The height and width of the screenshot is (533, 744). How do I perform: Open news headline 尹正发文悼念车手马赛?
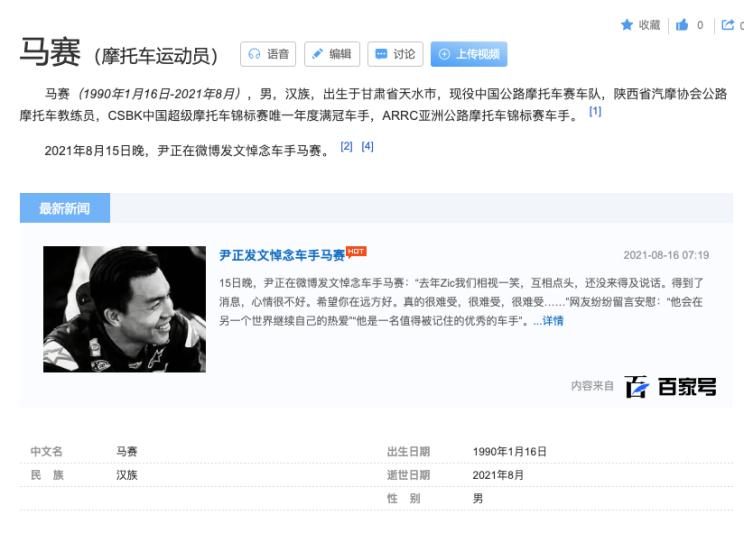(282, 255)
